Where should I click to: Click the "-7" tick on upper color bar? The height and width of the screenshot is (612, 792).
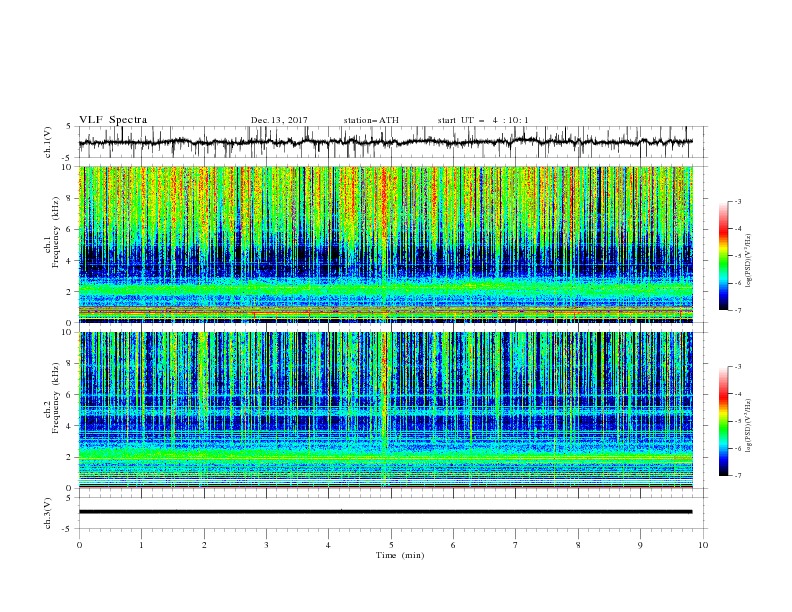point(737,310)
